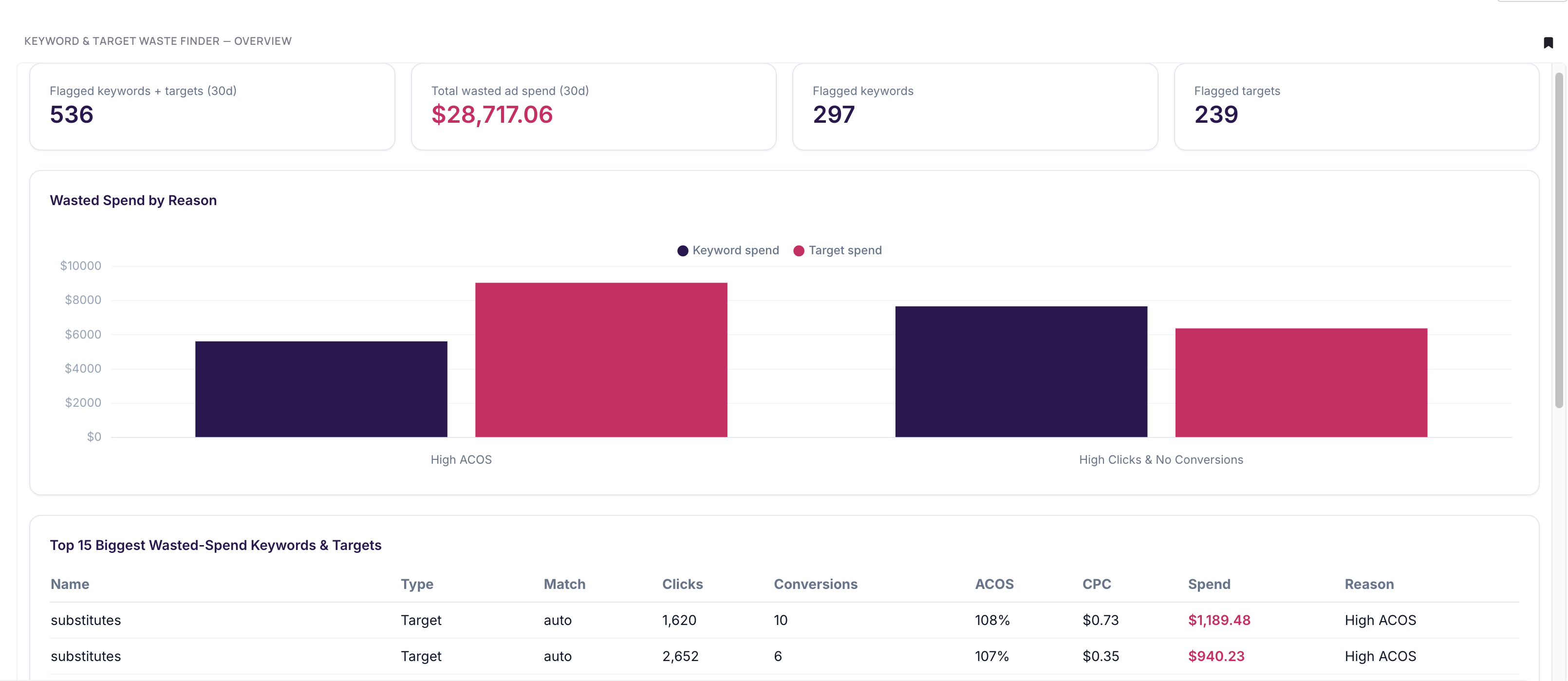Image resolution: width=1568 pixels, height=681 pixels.
Task: Click the Name column header
Action: point(70,584)
